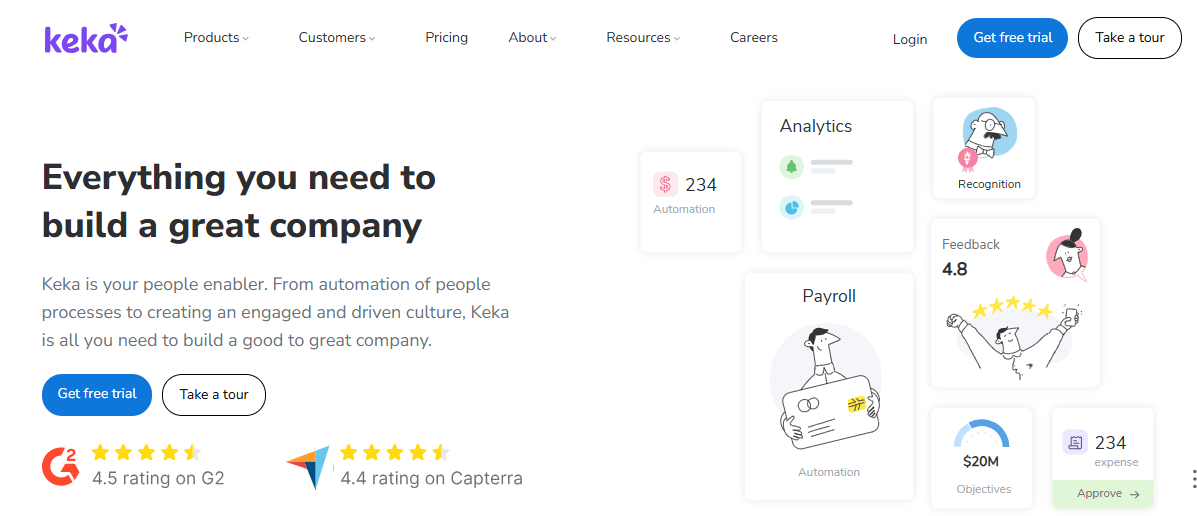This screenshot has width=1197, height=516.
Task: Click the pink award badge icon
Action: tap(968, 160)
